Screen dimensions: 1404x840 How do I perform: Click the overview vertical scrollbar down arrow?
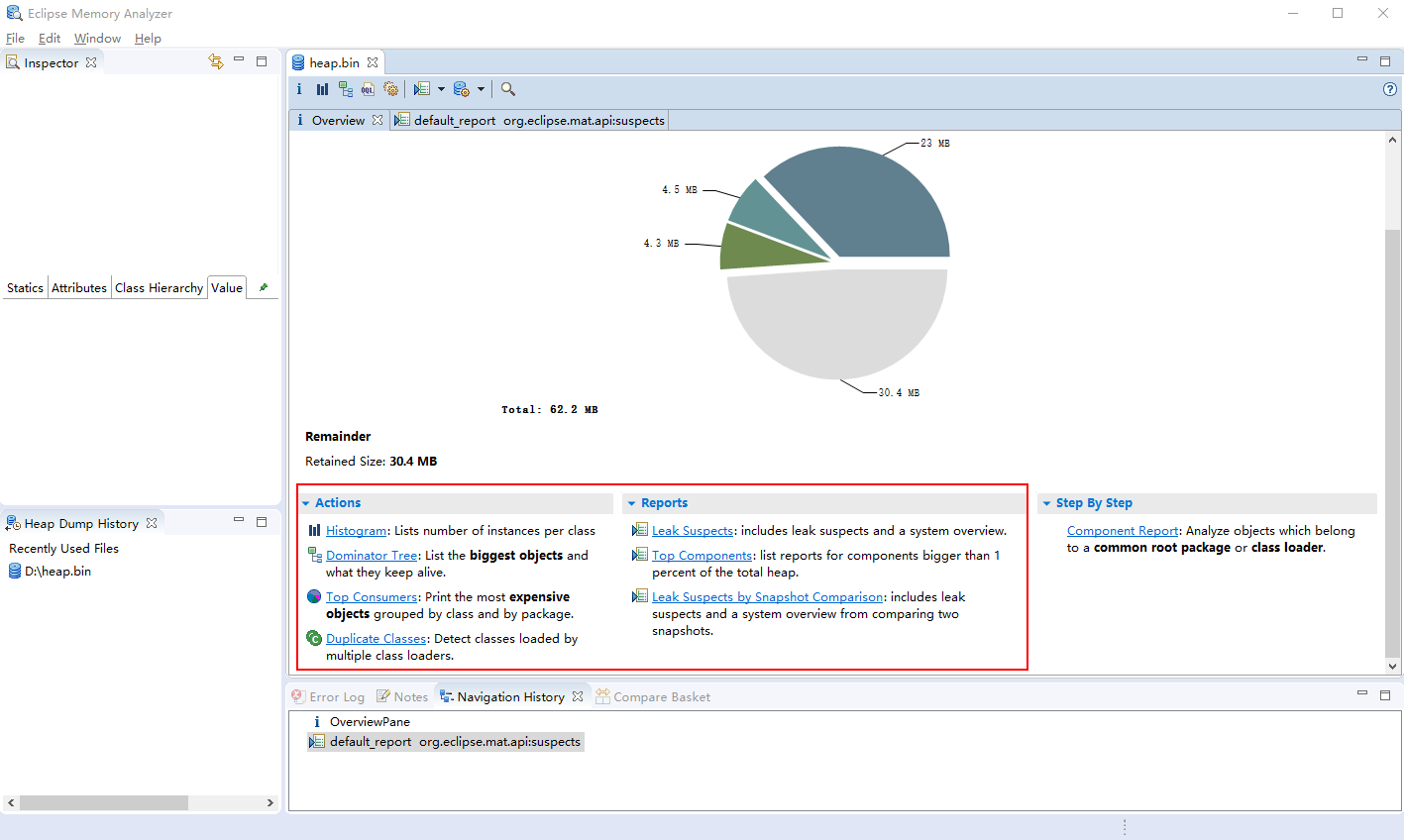pyautogui.click(x=1392, y=667)
